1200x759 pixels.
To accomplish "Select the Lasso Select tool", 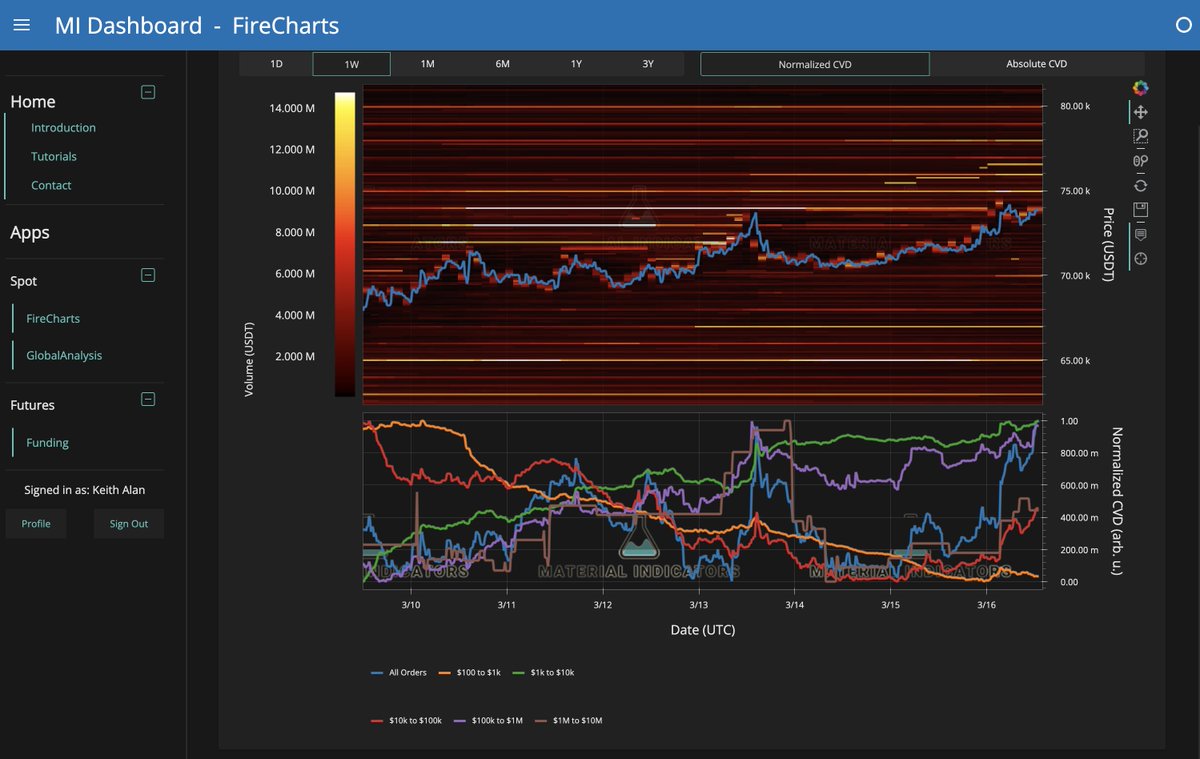I will coord(1140,160).
